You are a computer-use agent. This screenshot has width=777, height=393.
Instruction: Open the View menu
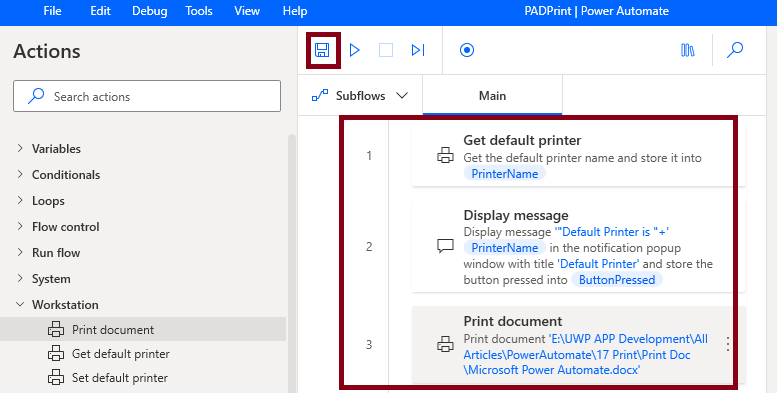[247, 11]
